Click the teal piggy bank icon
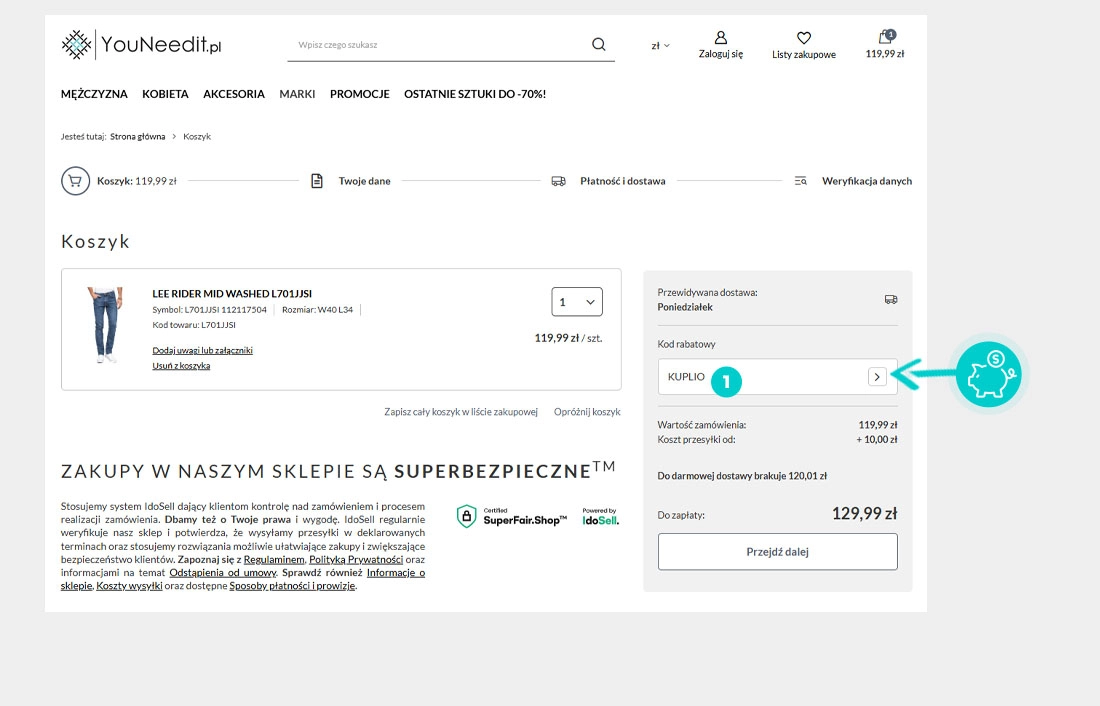Image resolution: width=1100 pixels, height=706 pixels. coord(987,375)
